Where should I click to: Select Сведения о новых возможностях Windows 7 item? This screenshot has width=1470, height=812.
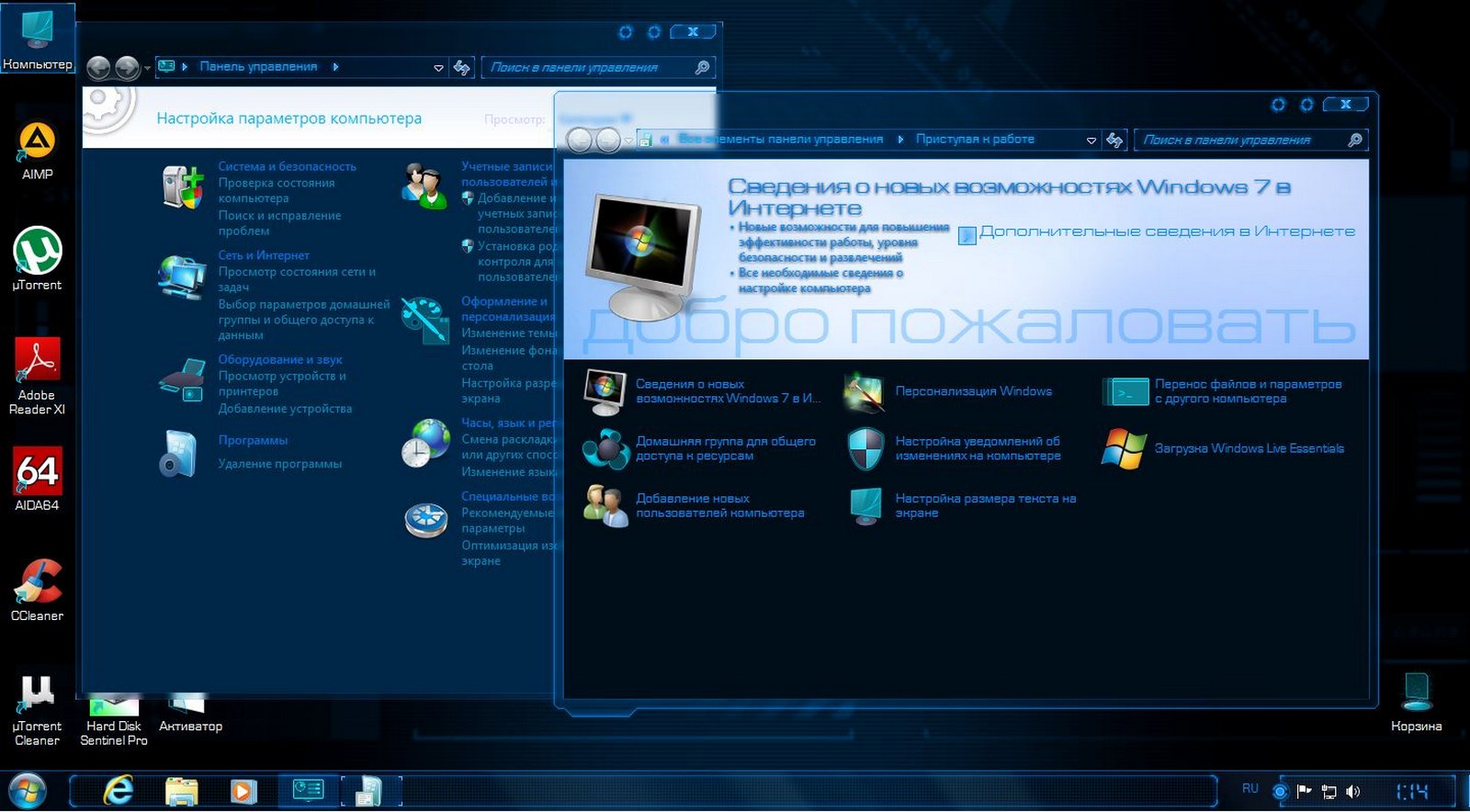[x=704, y=391]
